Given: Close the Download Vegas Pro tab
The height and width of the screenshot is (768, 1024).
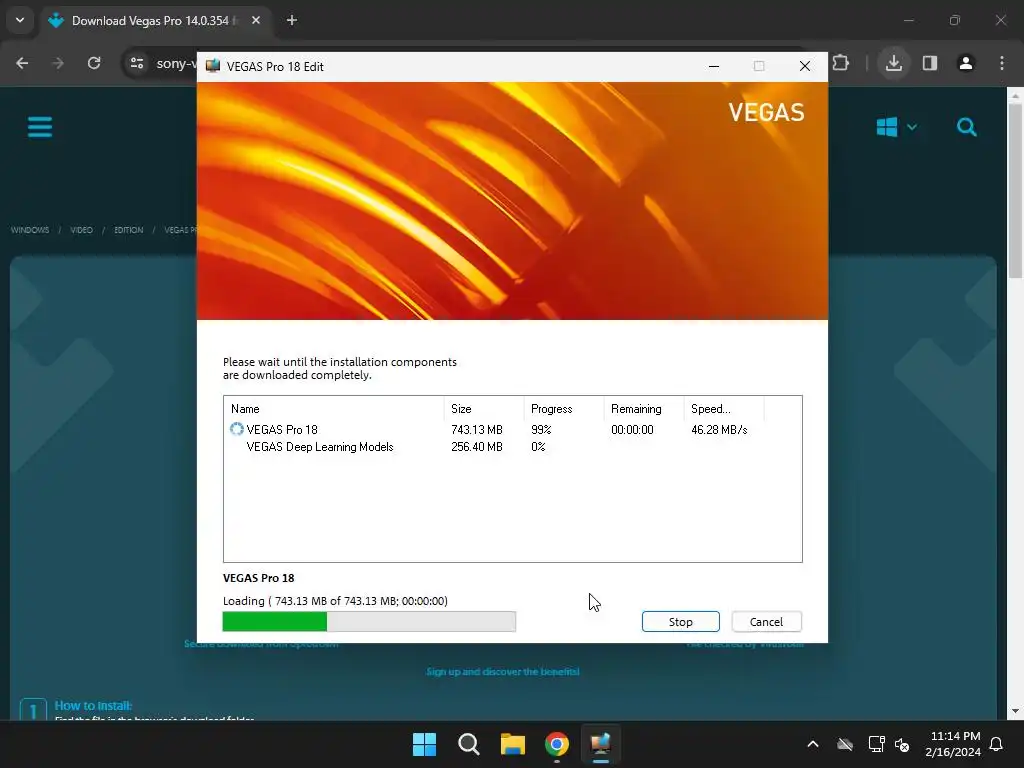Looking at the screenshot, I should [x=256, y=20].
